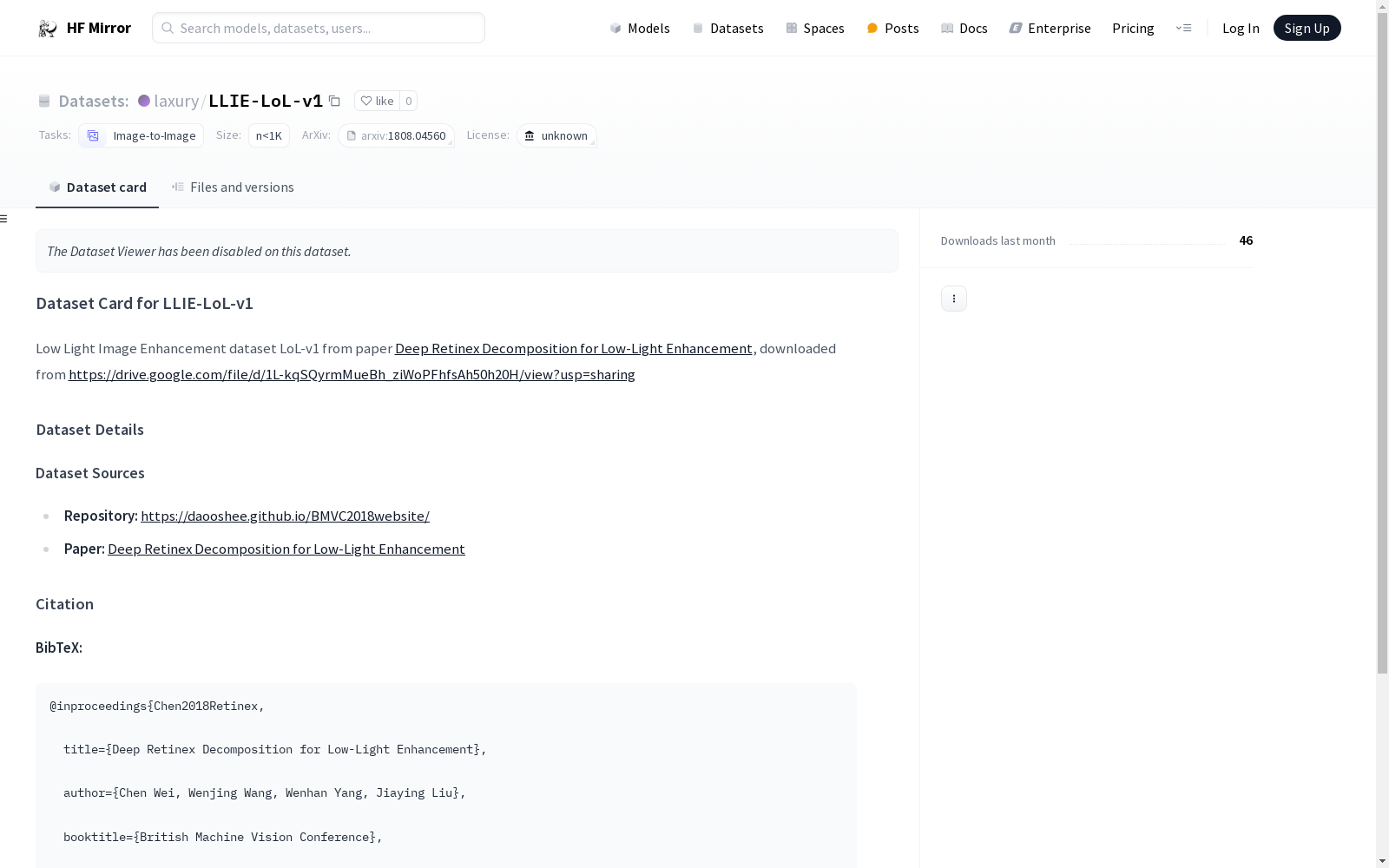Click the LLIE-LoL-v1 dataset title
Screen dimensions: 1389x868
coord(266,101)
